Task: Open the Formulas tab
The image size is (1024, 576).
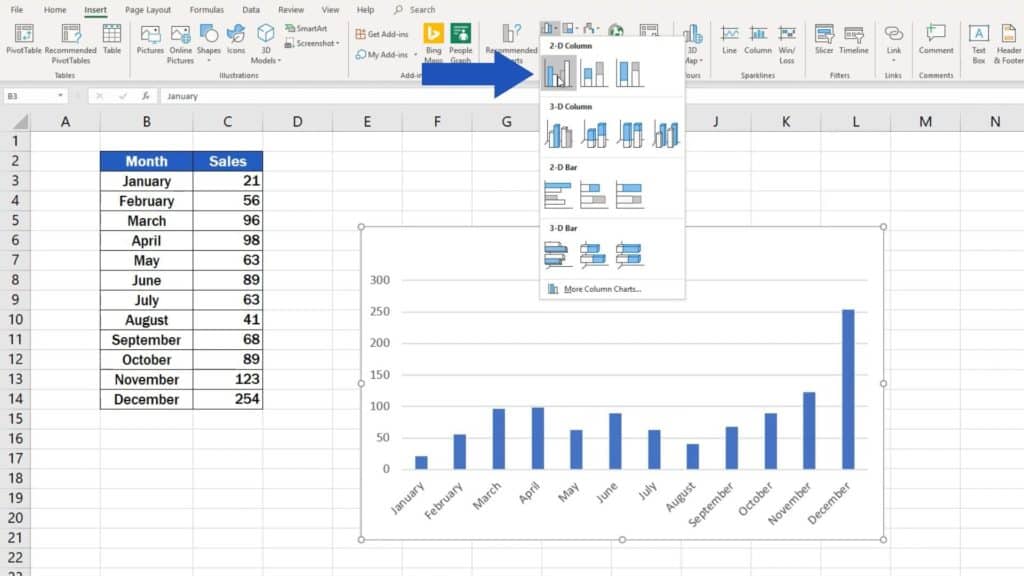Action: (x=206, y=10)
